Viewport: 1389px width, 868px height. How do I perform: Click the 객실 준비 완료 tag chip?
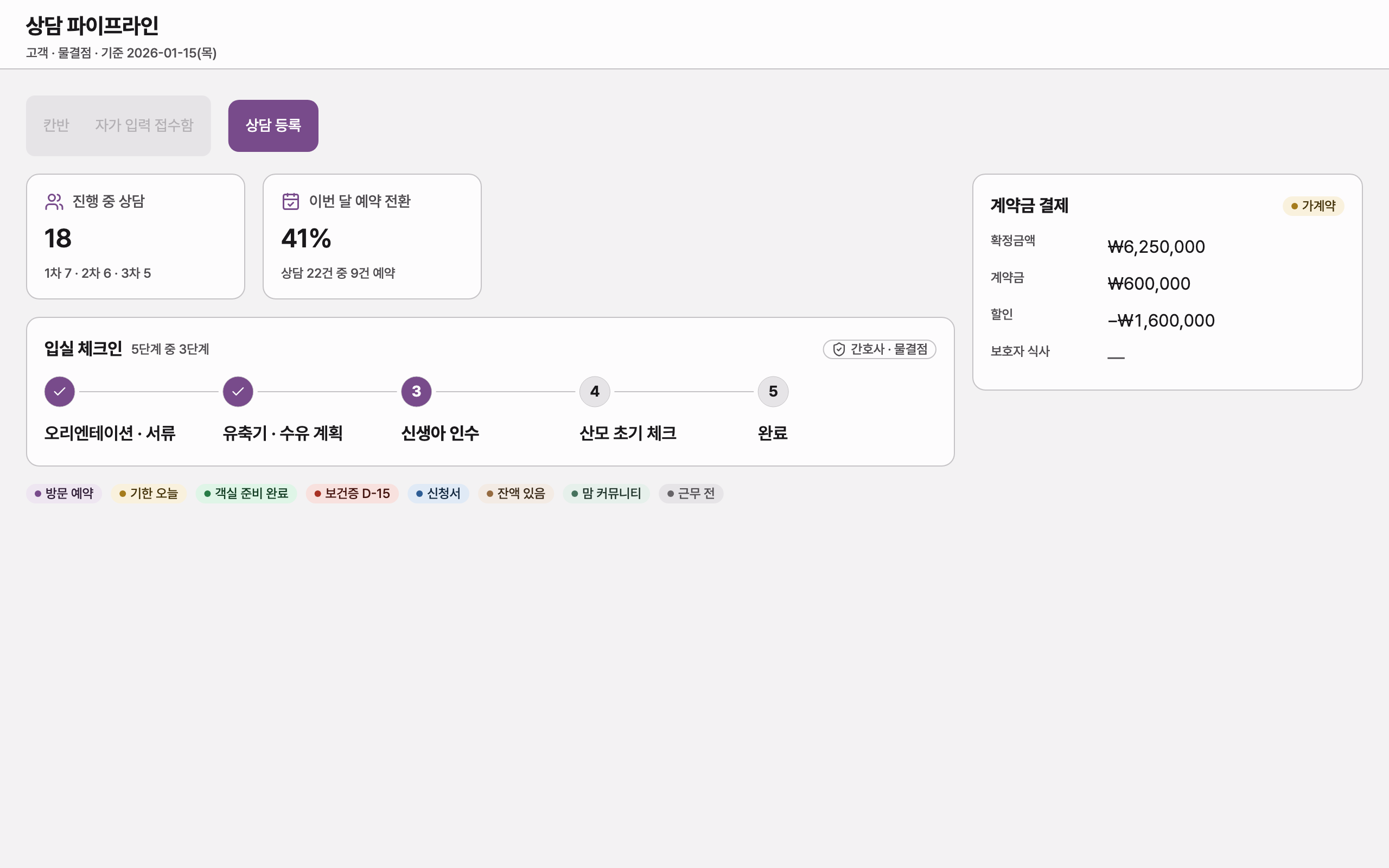pyautogui.click(x=246, y=494)
